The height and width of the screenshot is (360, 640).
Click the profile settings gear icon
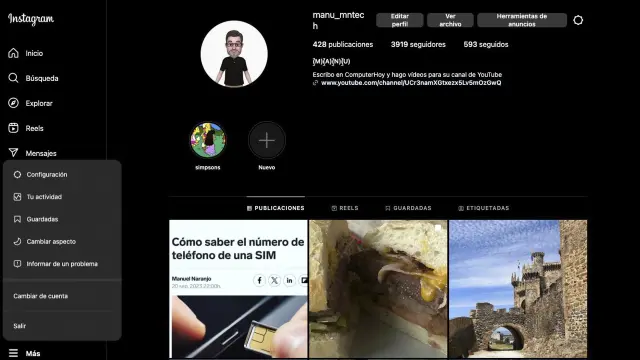(578, 20)
